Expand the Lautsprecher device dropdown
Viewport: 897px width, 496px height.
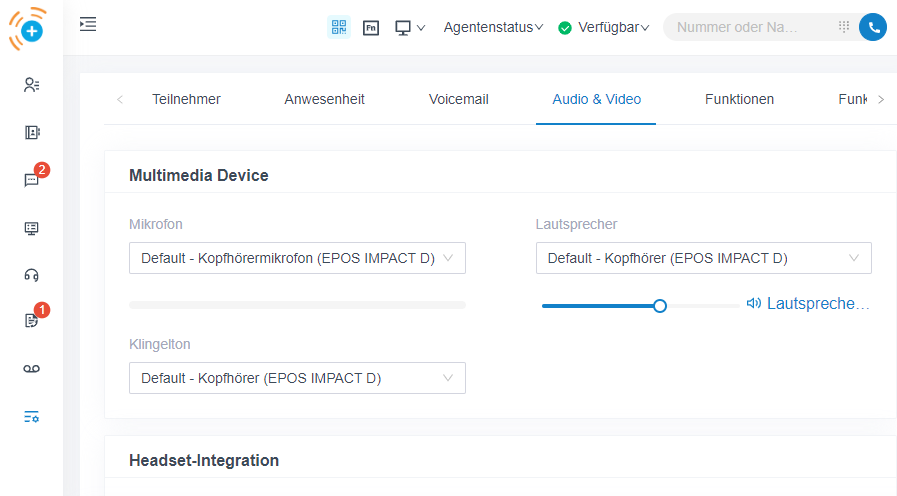pyautogui.click(x=703, y=258)
